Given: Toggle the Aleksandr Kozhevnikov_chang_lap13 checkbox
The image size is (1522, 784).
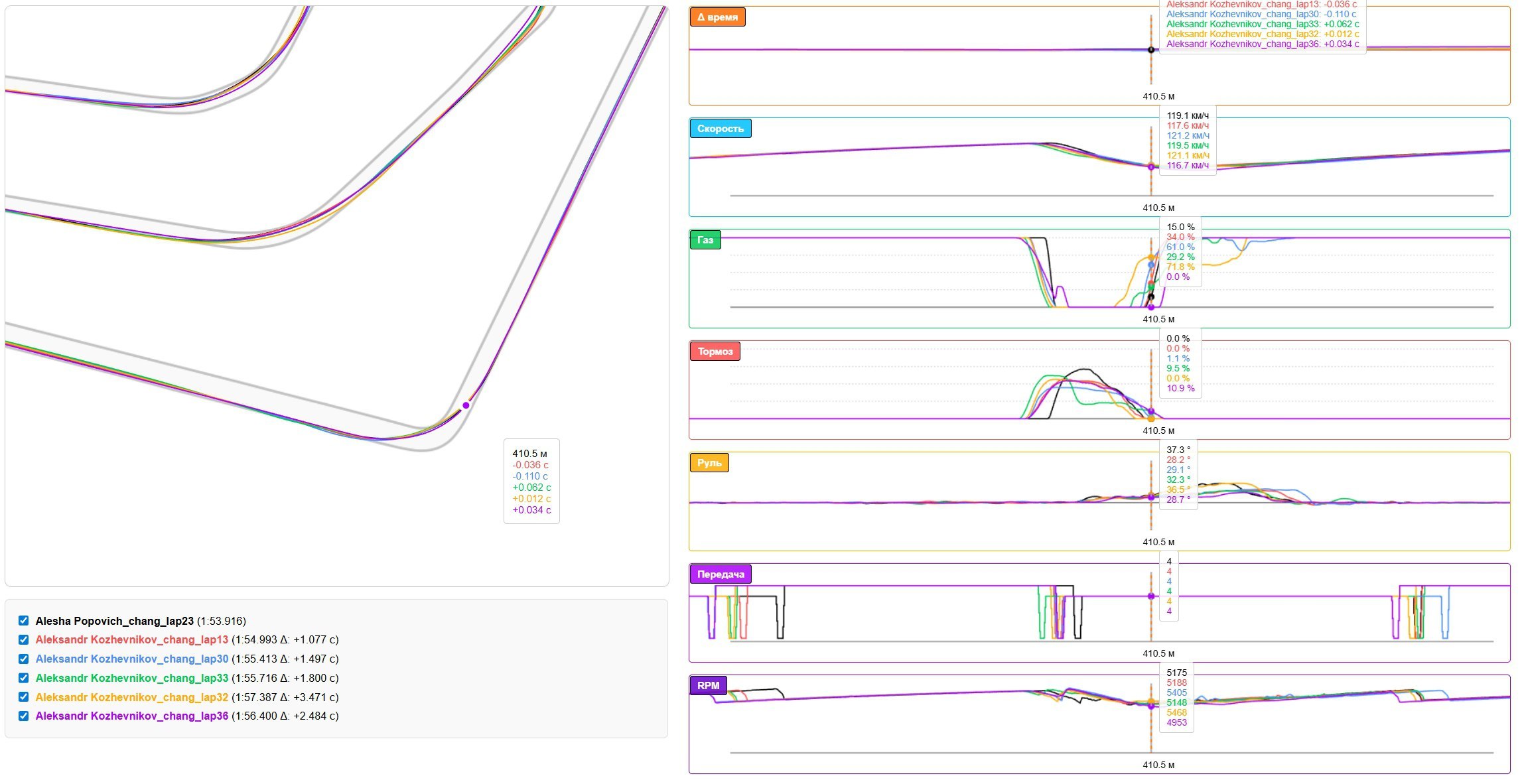Looking at the screenshot, I should click(x=24, y=640).
